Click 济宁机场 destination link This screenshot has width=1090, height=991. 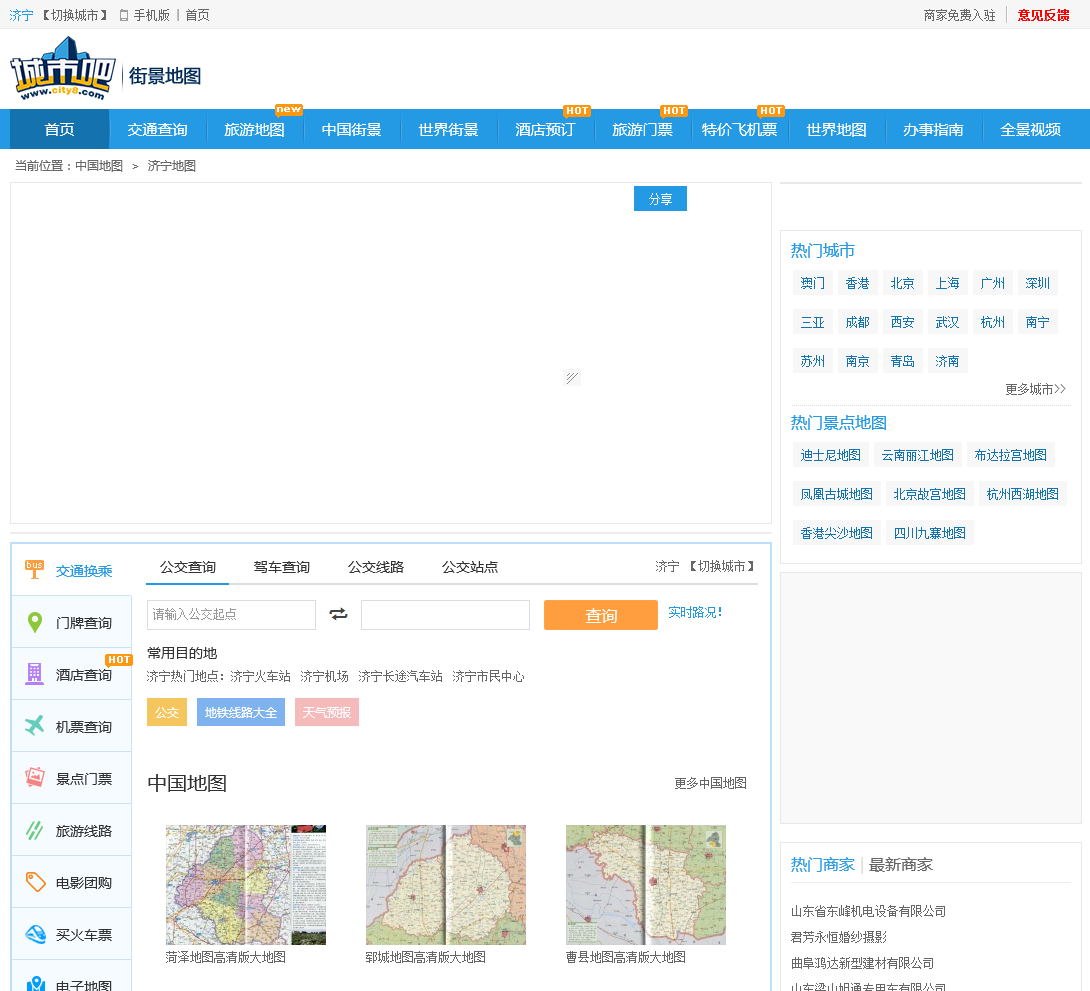pos(324,676)
